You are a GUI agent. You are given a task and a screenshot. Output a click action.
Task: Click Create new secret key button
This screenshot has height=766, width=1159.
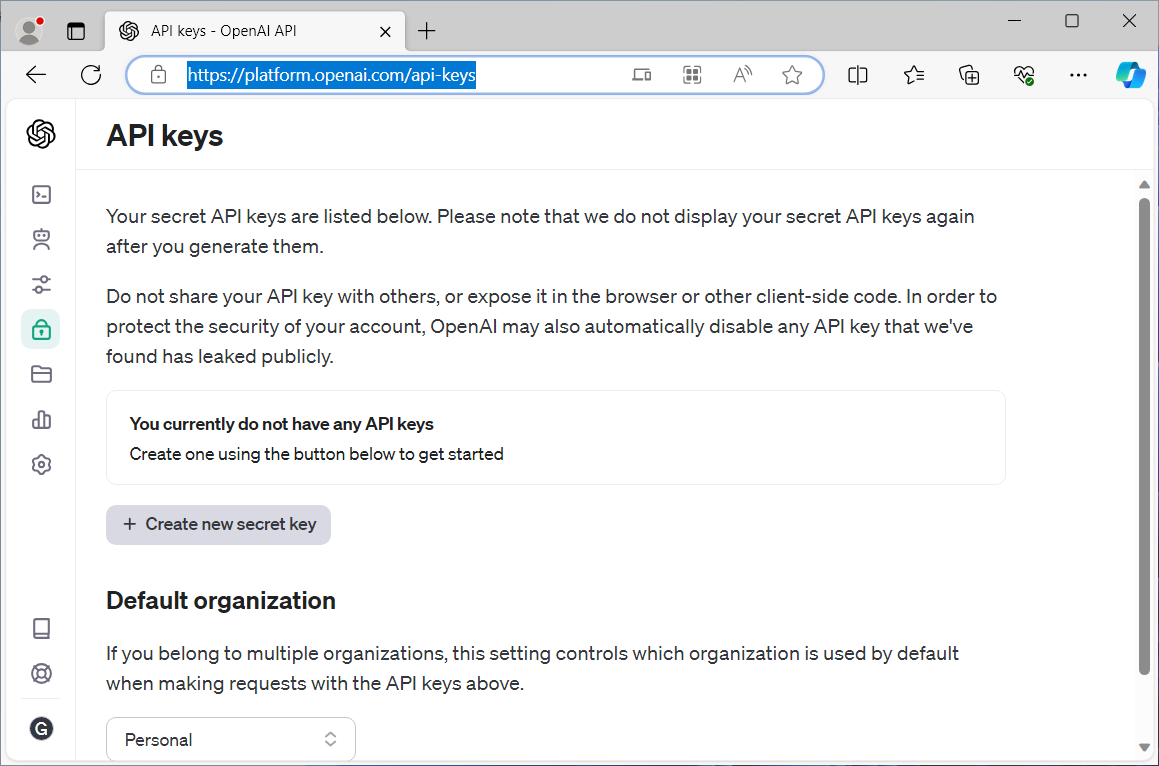[218, 525]
